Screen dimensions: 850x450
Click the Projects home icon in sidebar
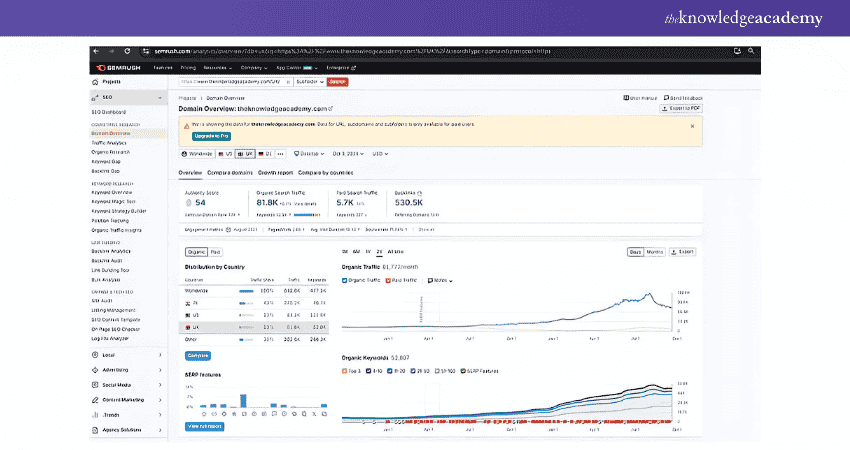pos(96,82)
